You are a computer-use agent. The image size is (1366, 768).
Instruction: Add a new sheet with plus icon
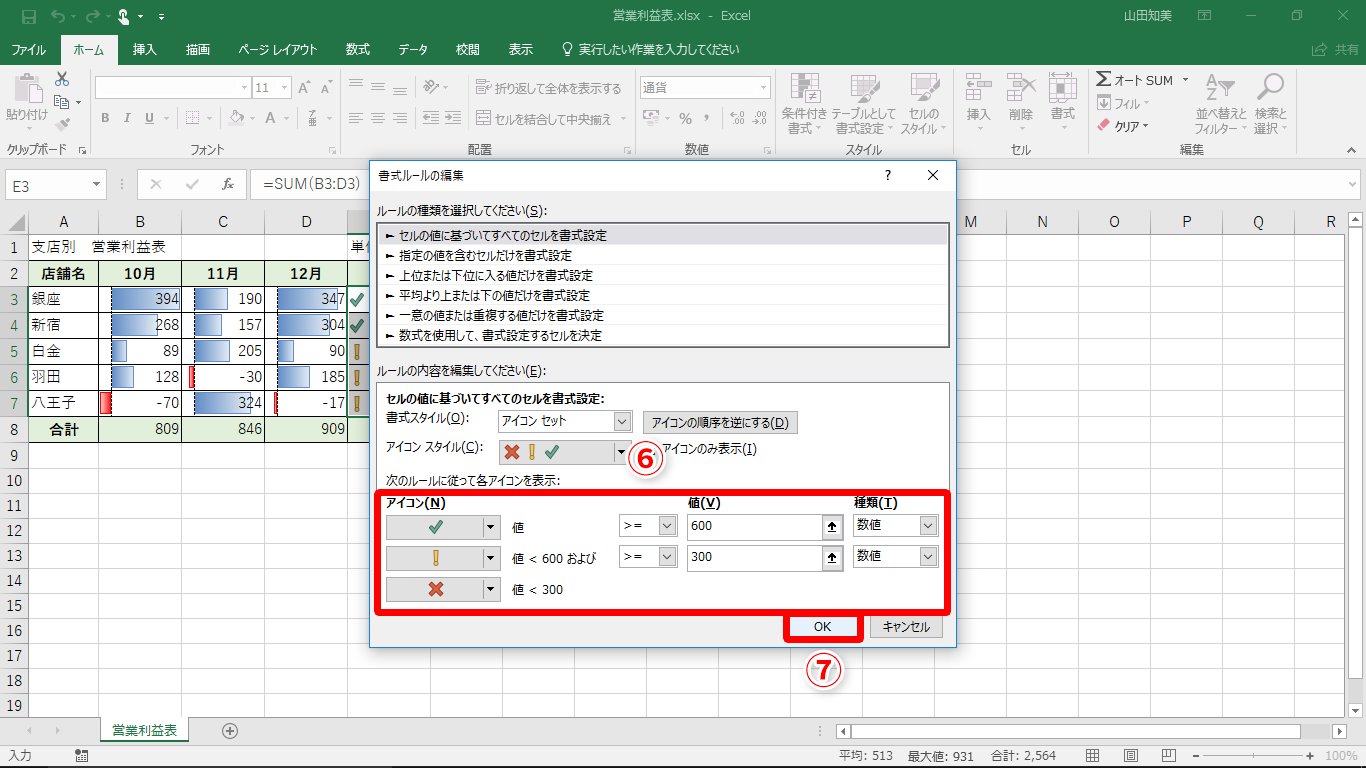pos(230,731)
